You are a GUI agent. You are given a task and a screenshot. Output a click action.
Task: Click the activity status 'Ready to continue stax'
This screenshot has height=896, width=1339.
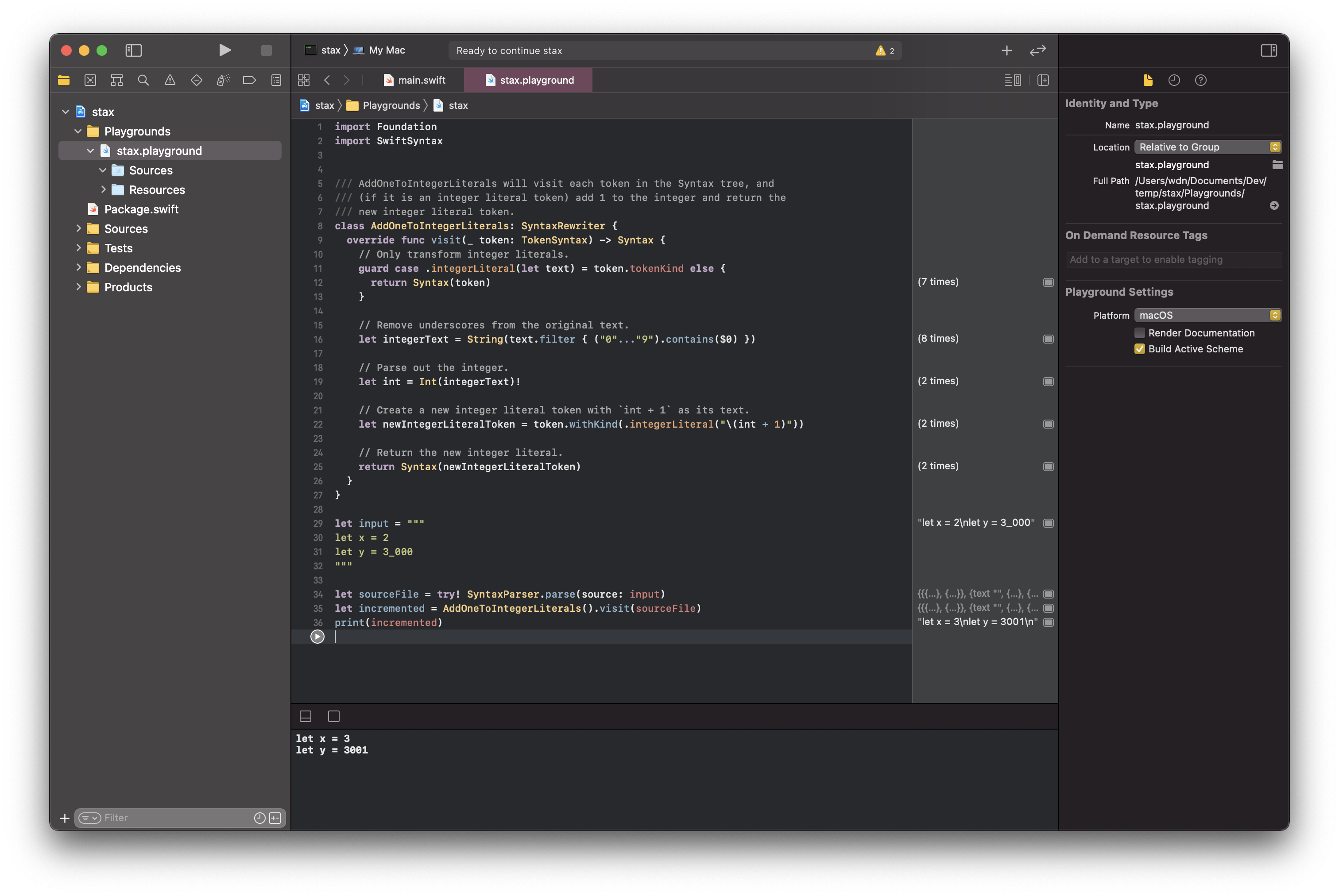click(509, 51)
